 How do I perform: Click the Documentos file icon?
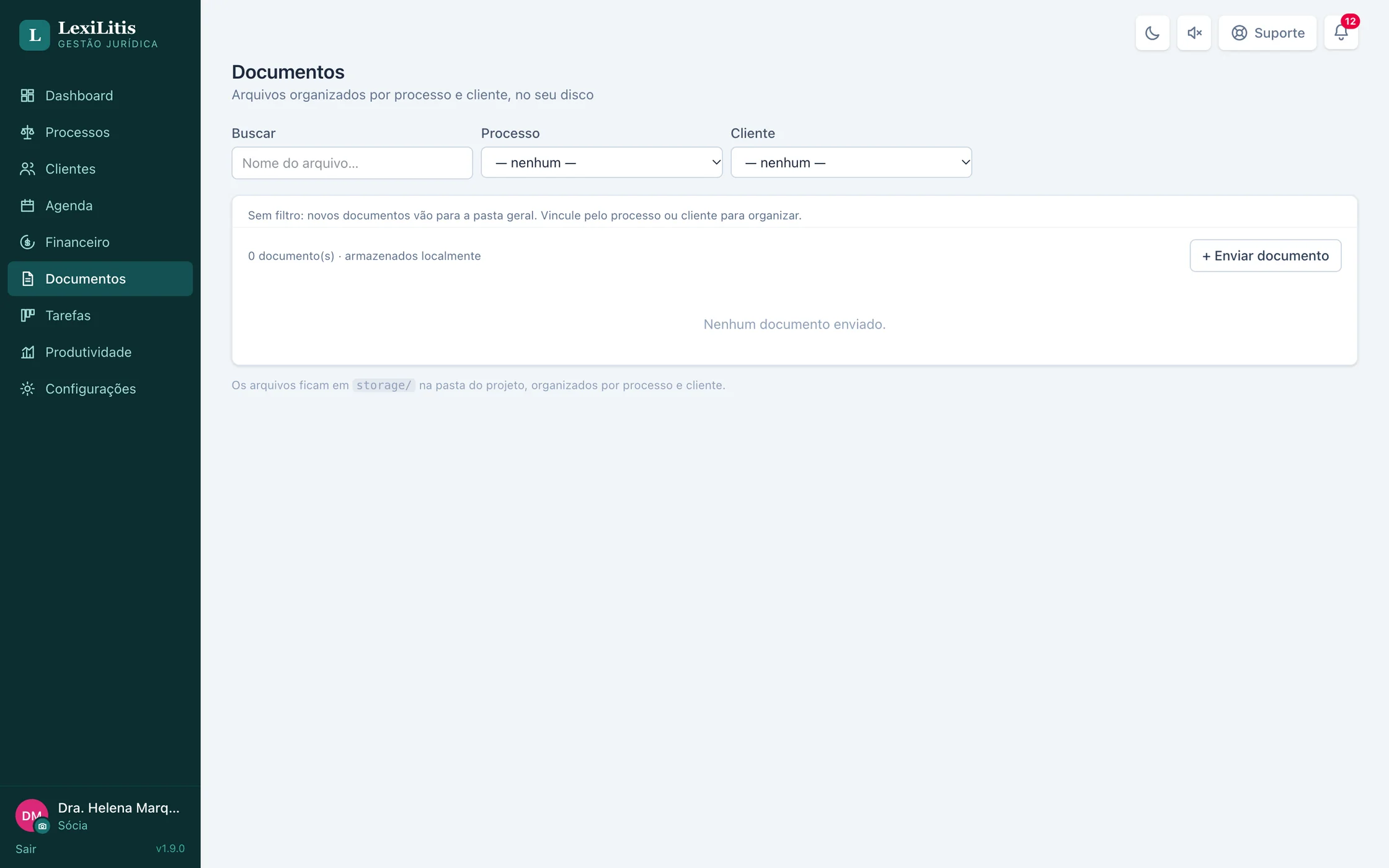(x=27, y=278)
